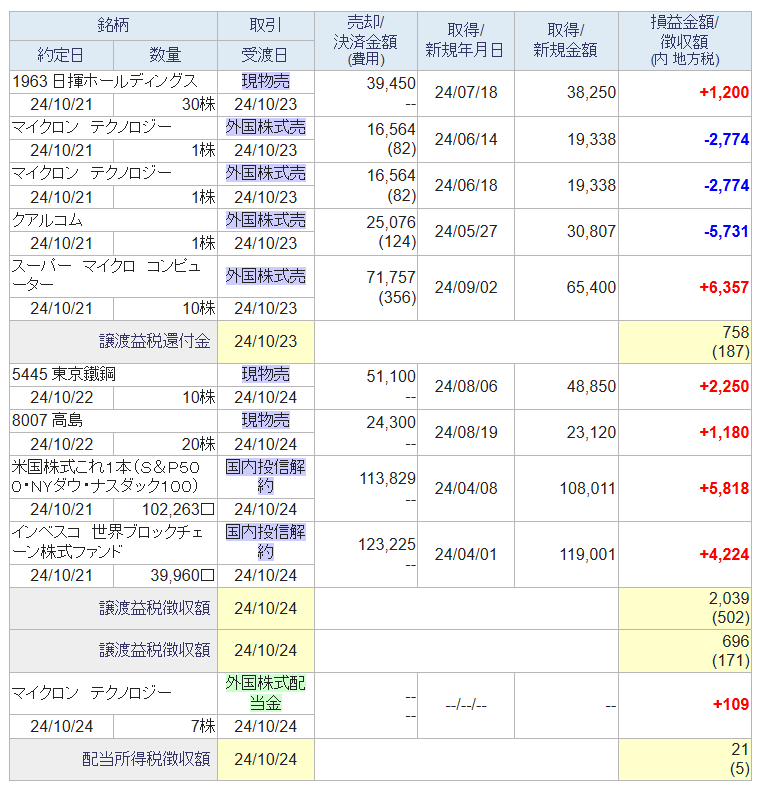Click the 取得/新規年月日 column header
The image size is (762, 794).
465,41
